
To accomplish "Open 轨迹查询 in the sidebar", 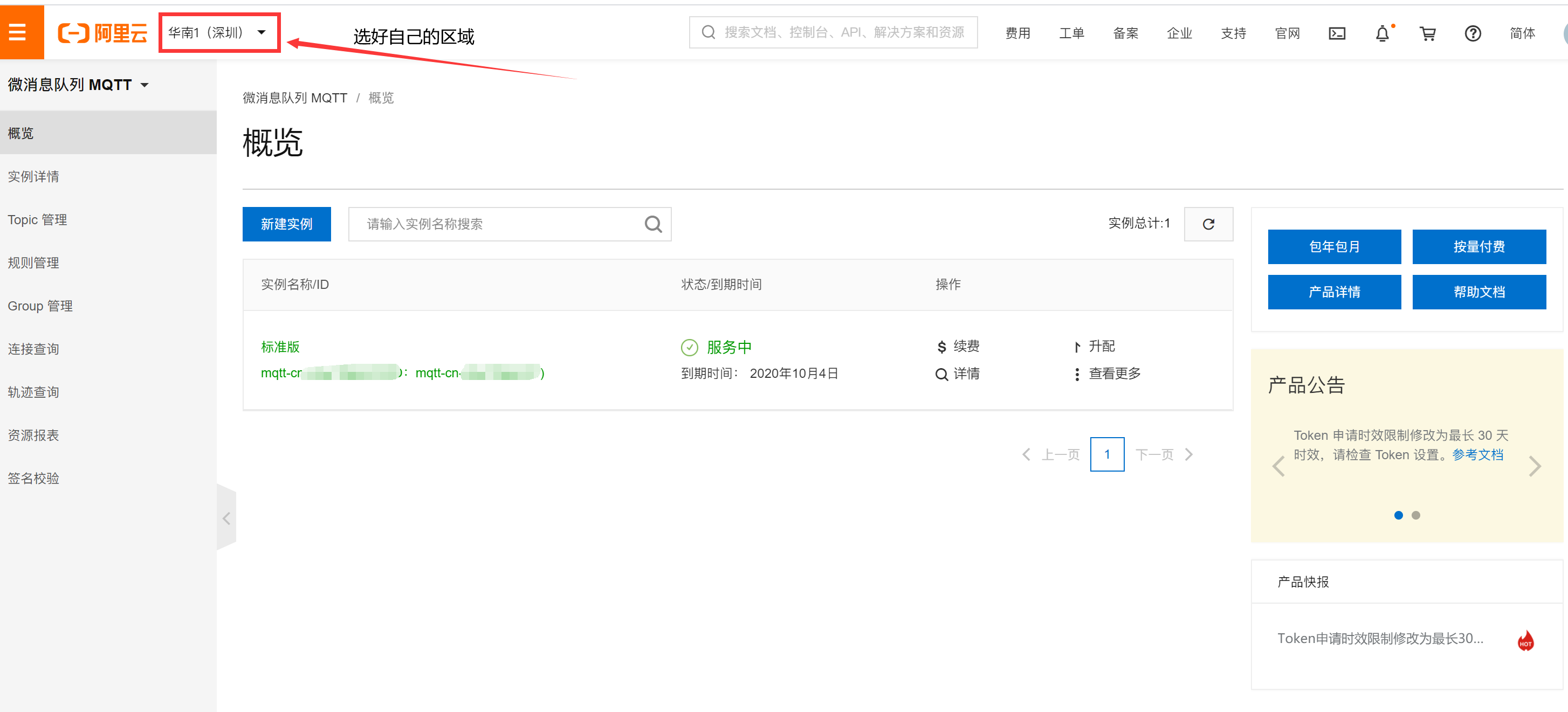I will (x=108, y=392).
